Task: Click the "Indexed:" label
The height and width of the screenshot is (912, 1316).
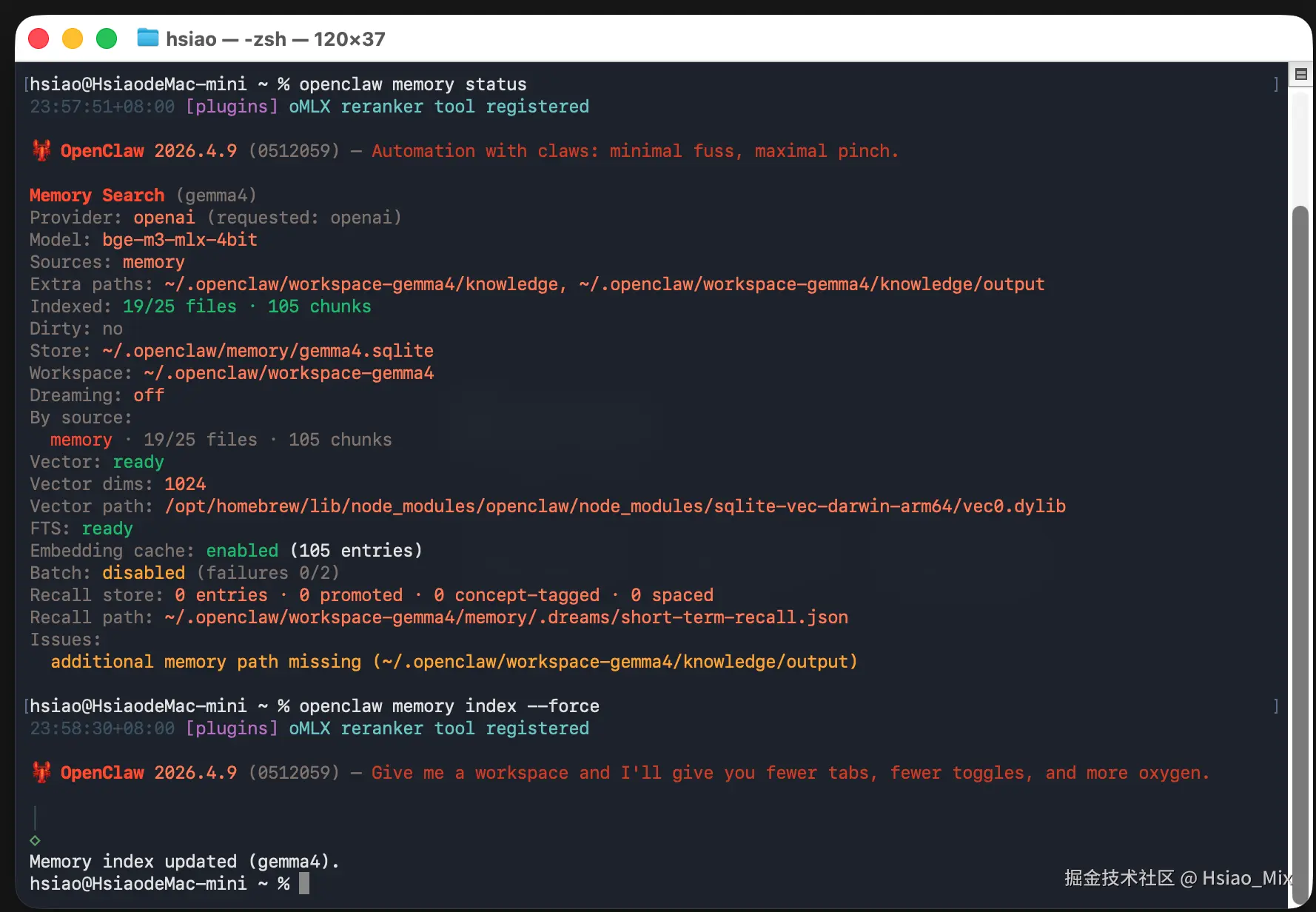Action: 71,306
